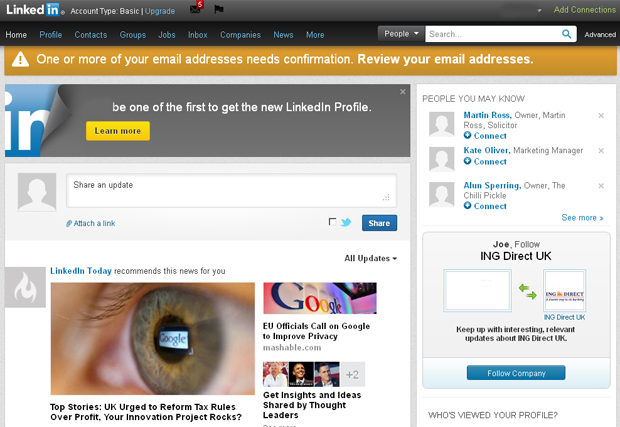Click the LinkedIn logo
620x427 pixels.
click(x=34, y=9)
